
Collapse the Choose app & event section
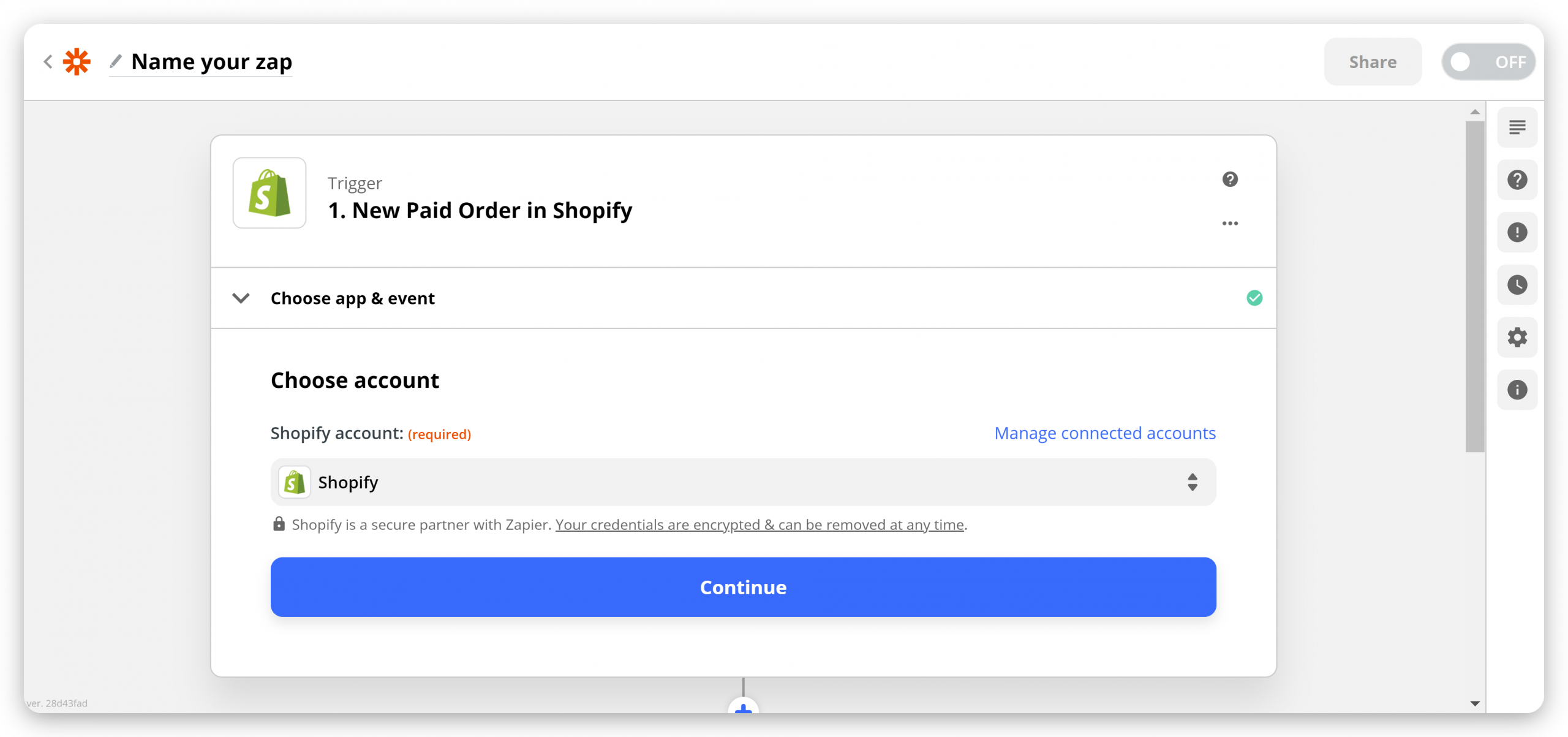coord(241,298)
